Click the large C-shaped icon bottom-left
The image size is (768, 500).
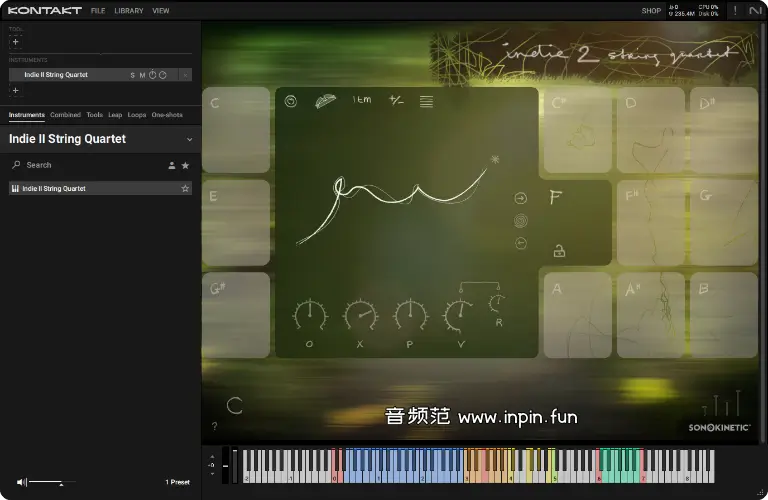coord(235,405)
